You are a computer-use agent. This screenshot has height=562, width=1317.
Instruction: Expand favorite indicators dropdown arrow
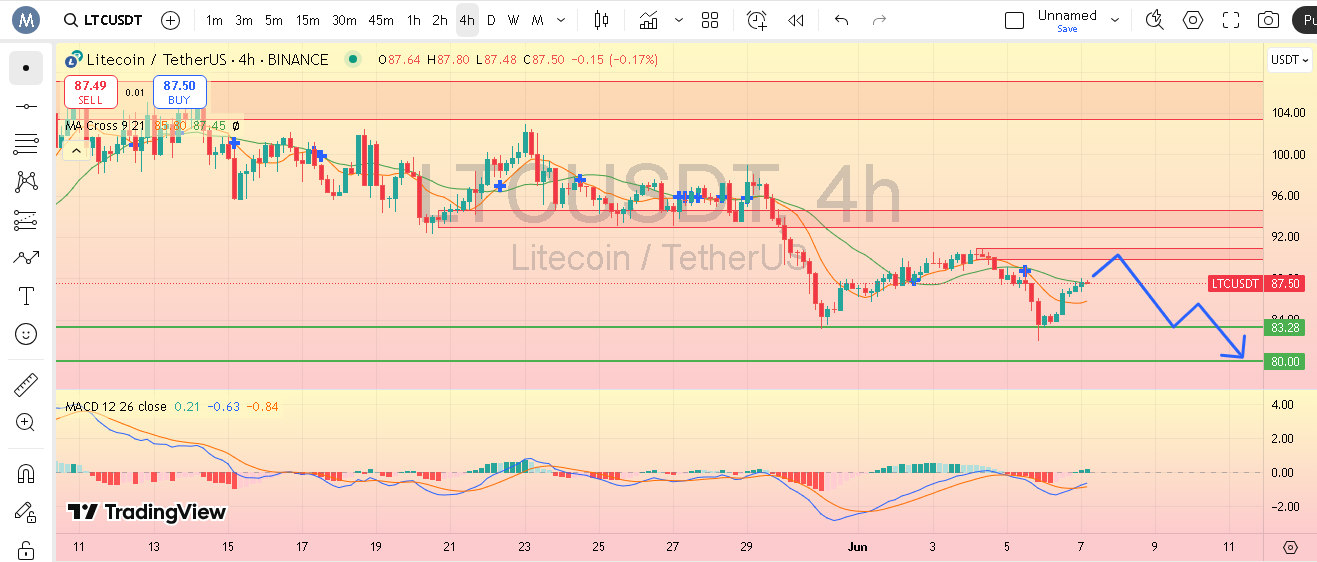pos(680,20)
